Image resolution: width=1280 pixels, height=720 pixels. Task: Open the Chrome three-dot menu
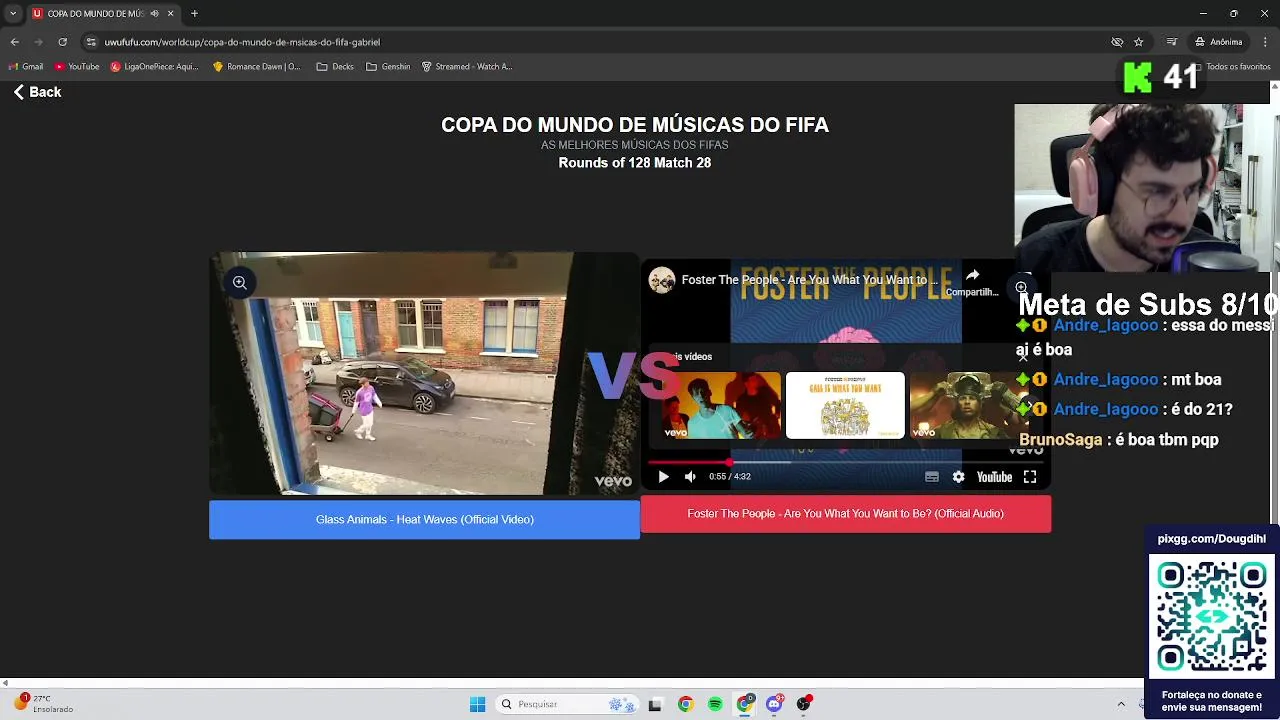pos(1264,42)
